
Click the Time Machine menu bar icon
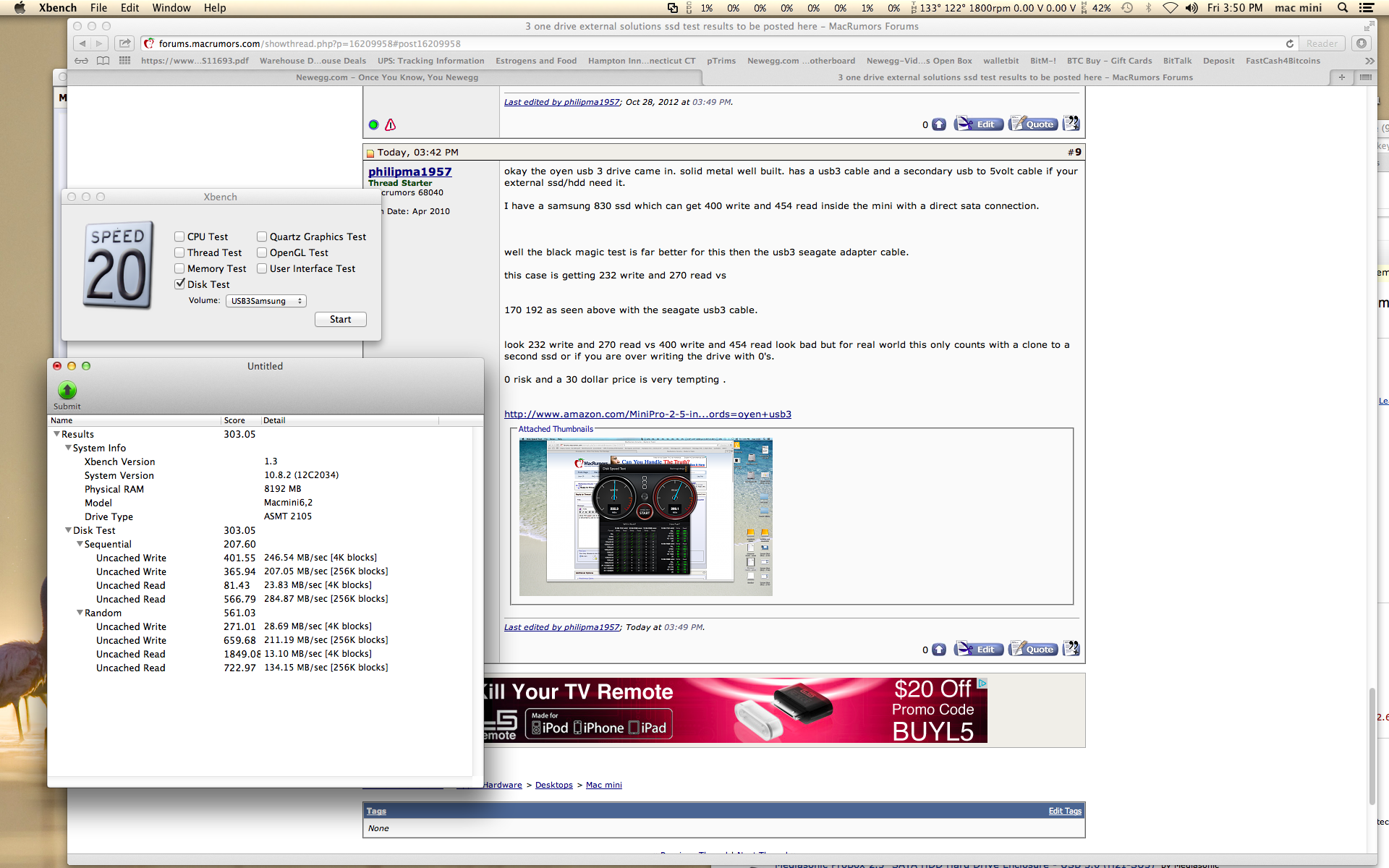1127,8
